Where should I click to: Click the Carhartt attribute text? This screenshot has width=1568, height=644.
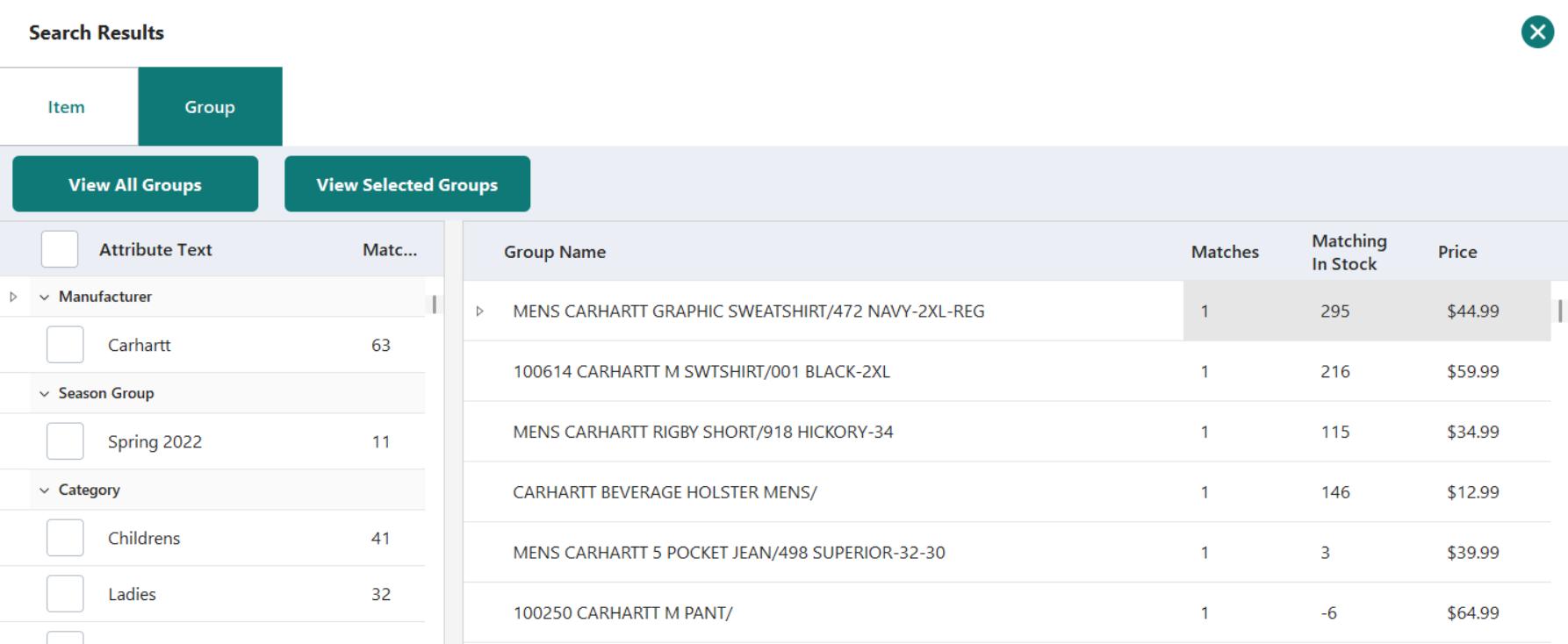coord(140,345)
